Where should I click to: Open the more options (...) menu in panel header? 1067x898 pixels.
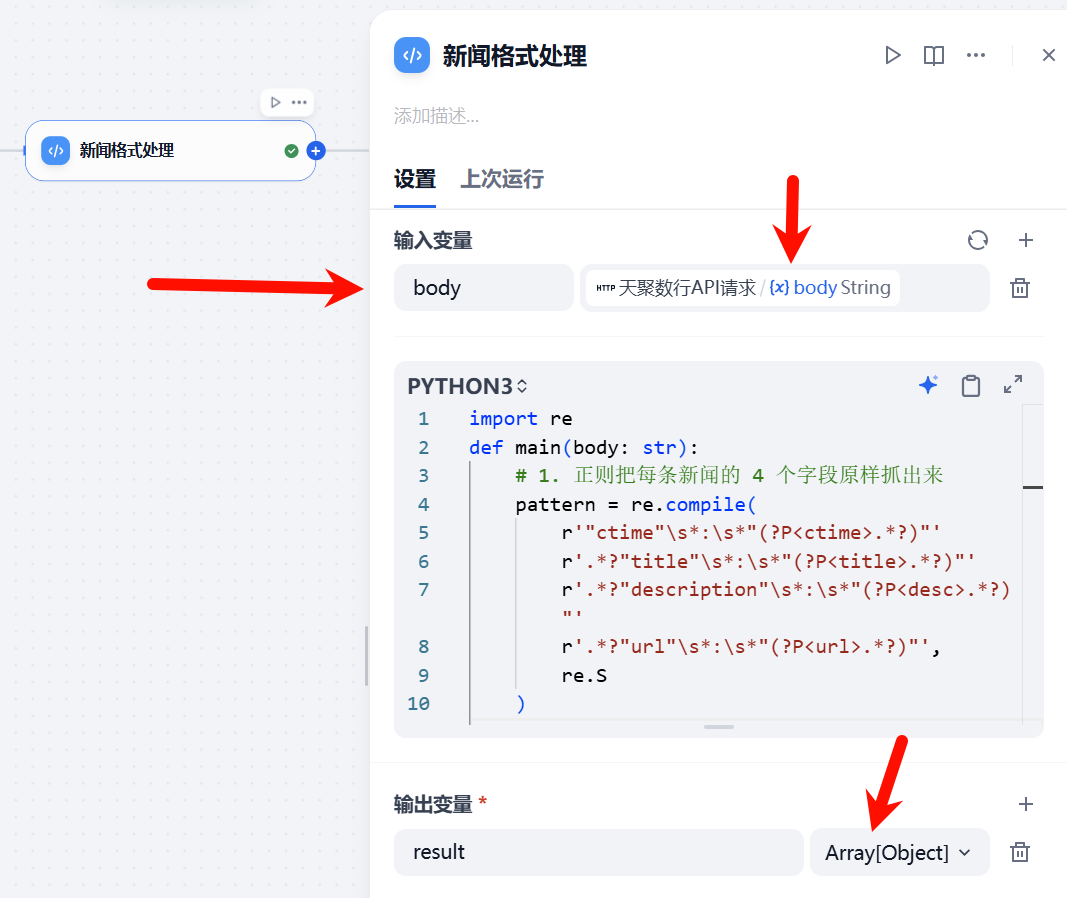point(976,55)
